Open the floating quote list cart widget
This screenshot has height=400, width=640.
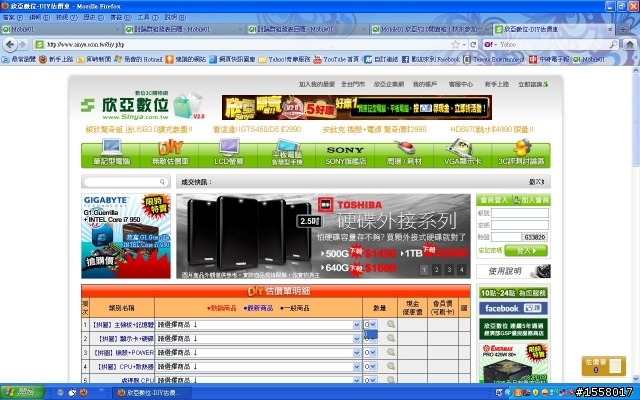coord(603,366)
